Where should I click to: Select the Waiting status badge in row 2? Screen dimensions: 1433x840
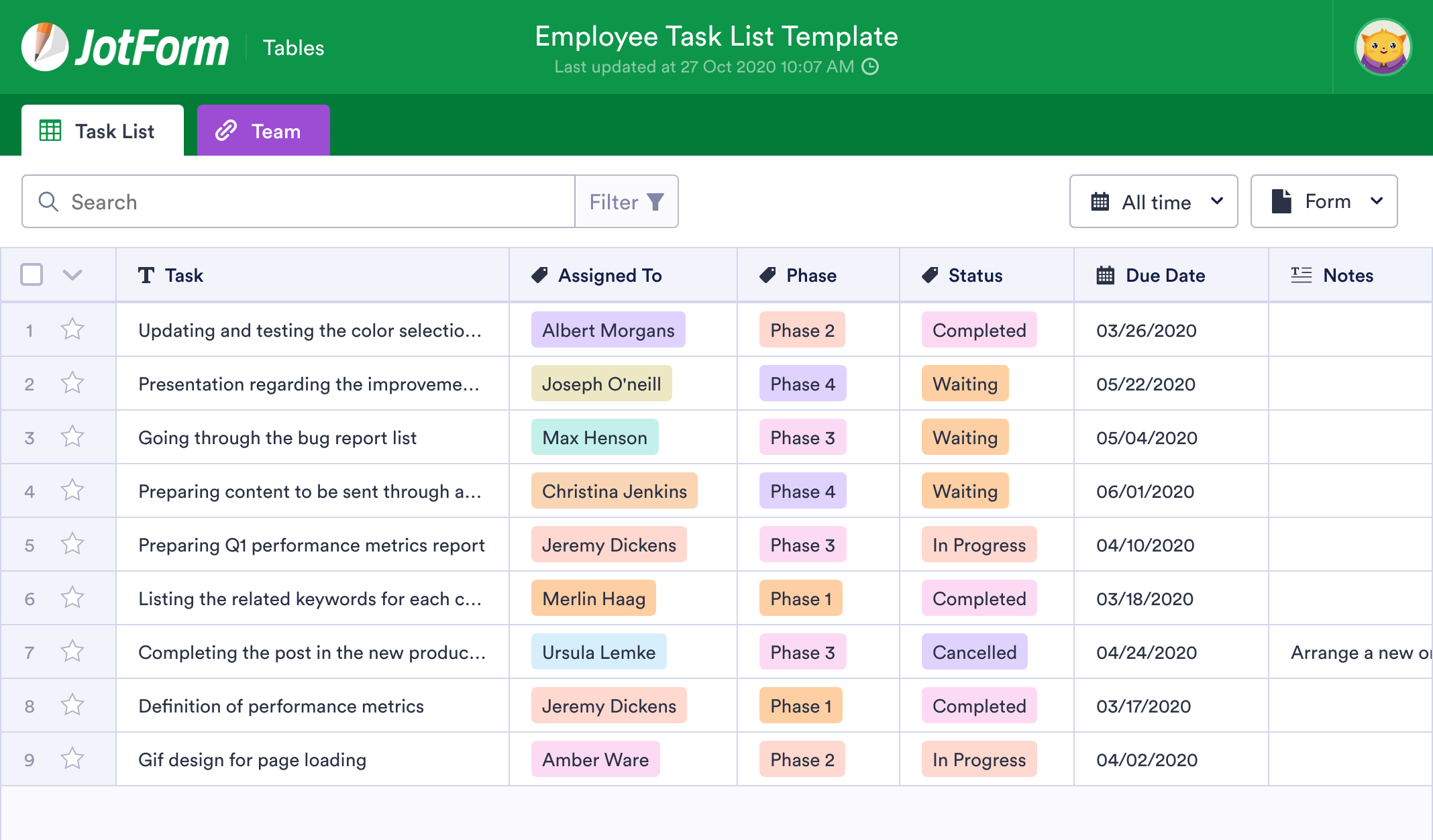coord(963,384)
